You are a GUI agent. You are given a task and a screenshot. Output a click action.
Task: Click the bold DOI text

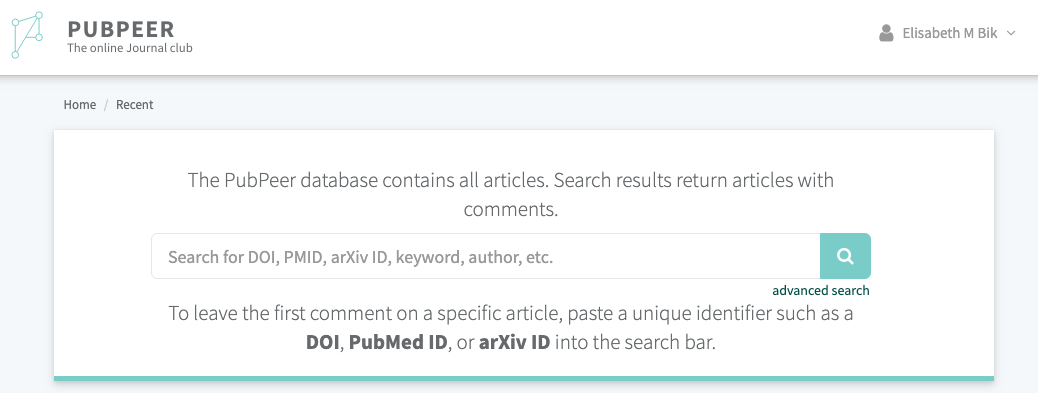tap(322, 343)
